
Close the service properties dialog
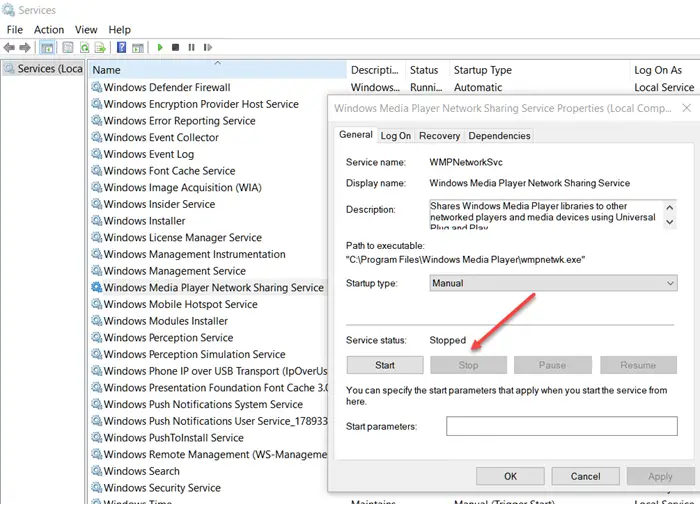[687, 108]
